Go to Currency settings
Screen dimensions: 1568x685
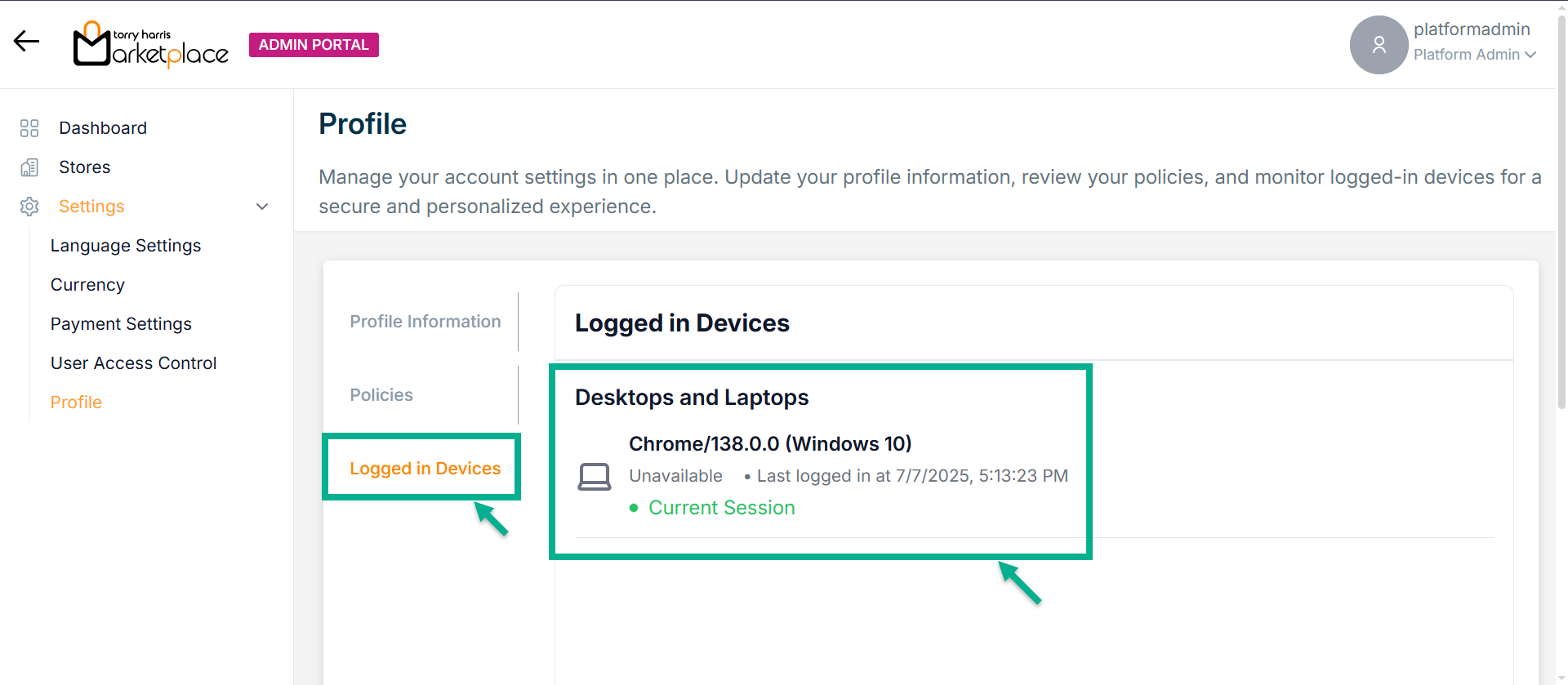tap(87, 285)
